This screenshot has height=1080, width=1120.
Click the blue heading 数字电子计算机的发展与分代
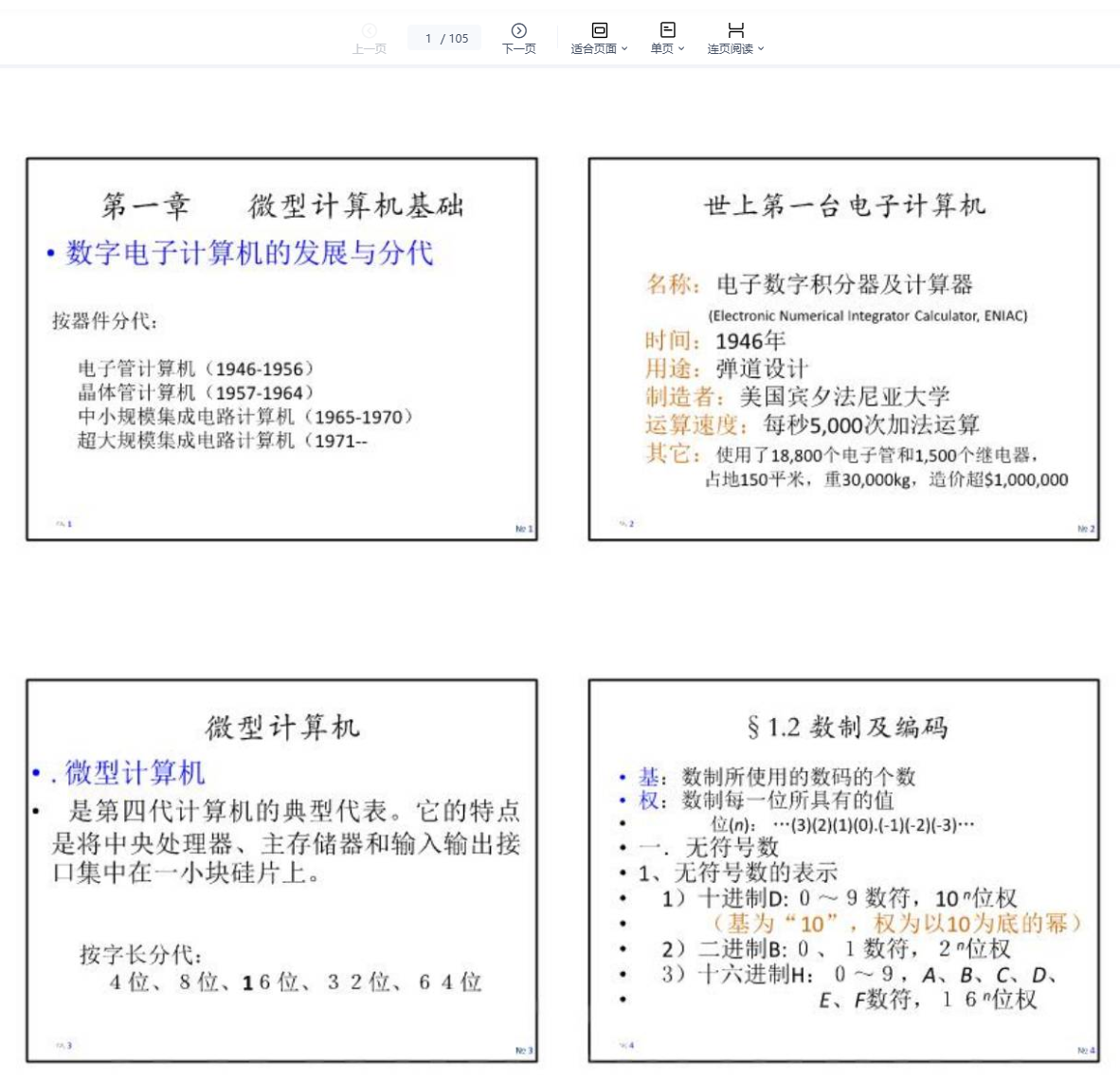point(249,253)
